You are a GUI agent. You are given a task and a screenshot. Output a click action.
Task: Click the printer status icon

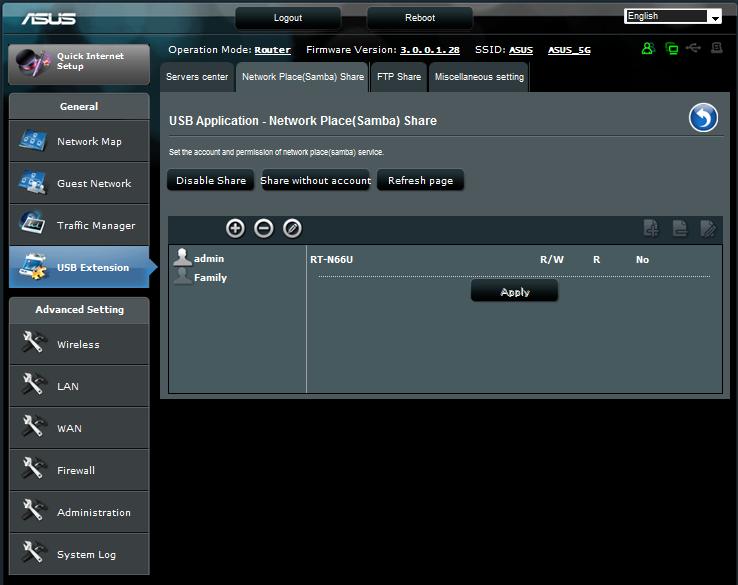coord(717,48)
